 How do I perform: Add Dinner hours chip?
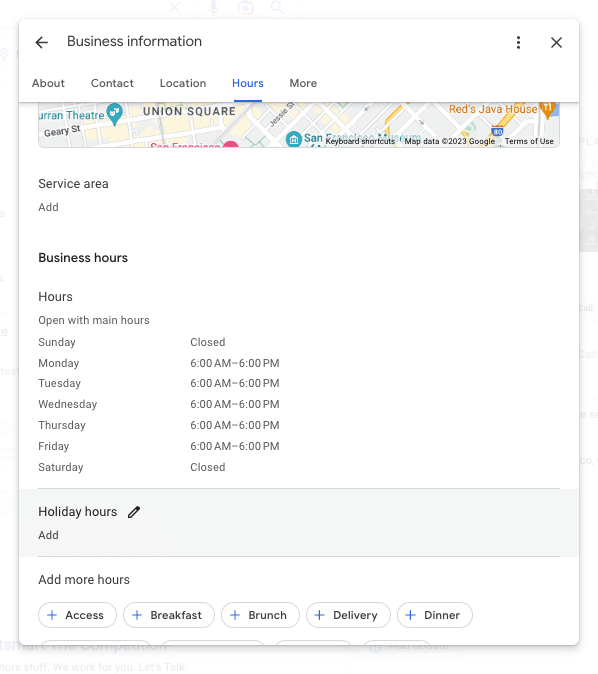[435, 615]
